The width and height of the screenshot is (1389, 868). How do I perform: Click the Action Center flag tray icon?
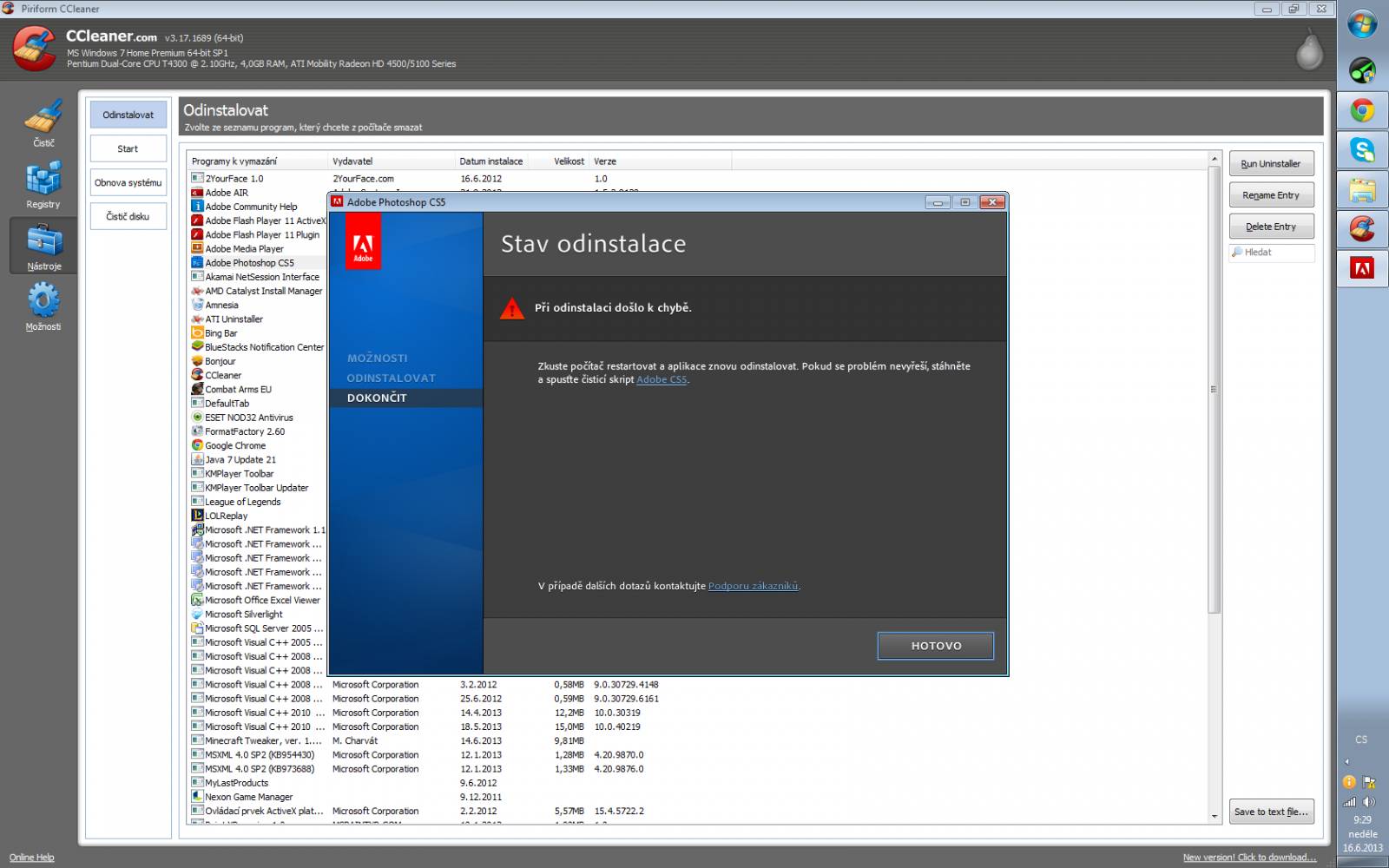[1369, 782]
